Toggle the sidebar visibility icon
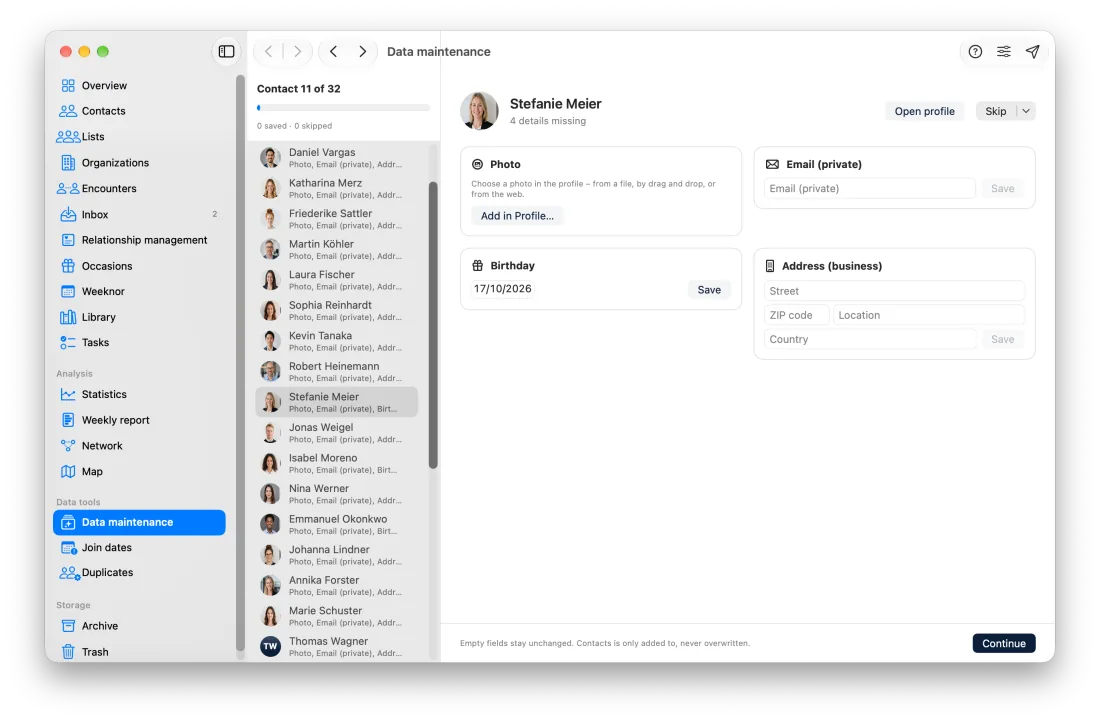 [226, 51]
